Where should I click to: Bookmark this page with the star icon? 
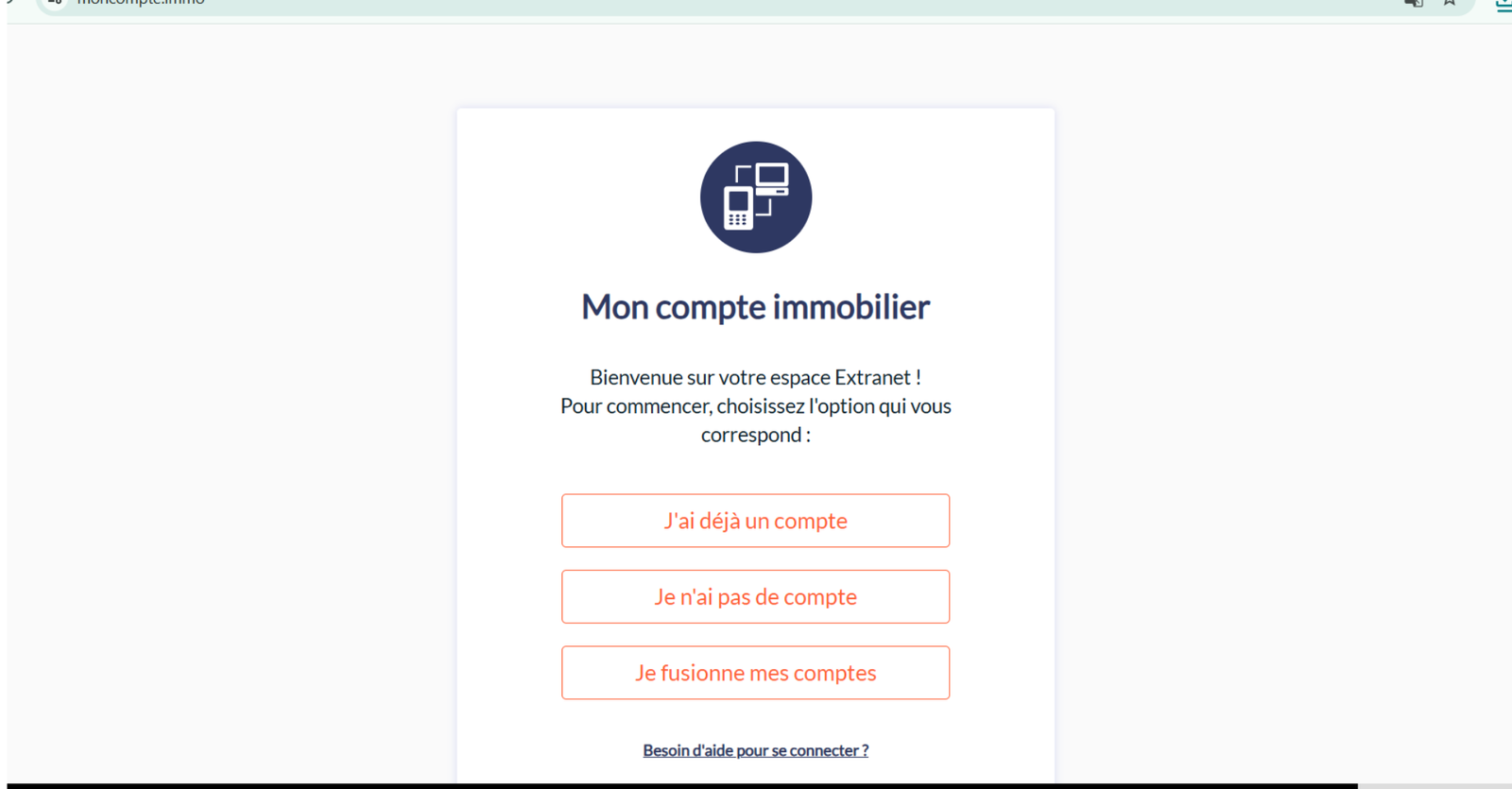pos(1449,3)
